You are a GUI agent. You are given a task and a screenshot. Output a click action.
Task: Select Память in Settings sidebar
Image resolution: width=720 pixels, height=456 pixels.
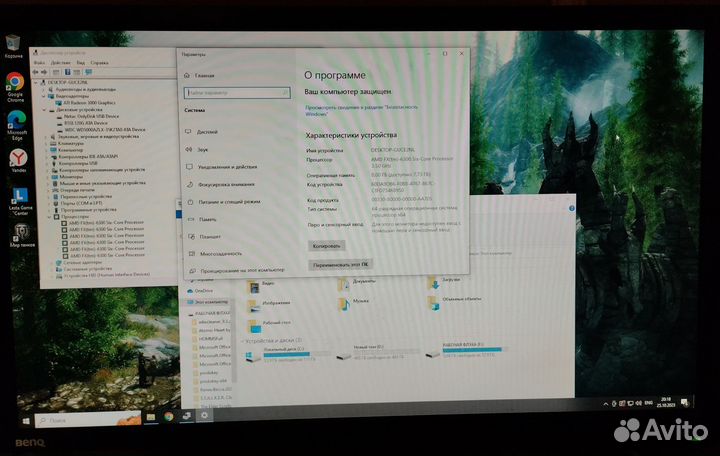click(208, 220)
